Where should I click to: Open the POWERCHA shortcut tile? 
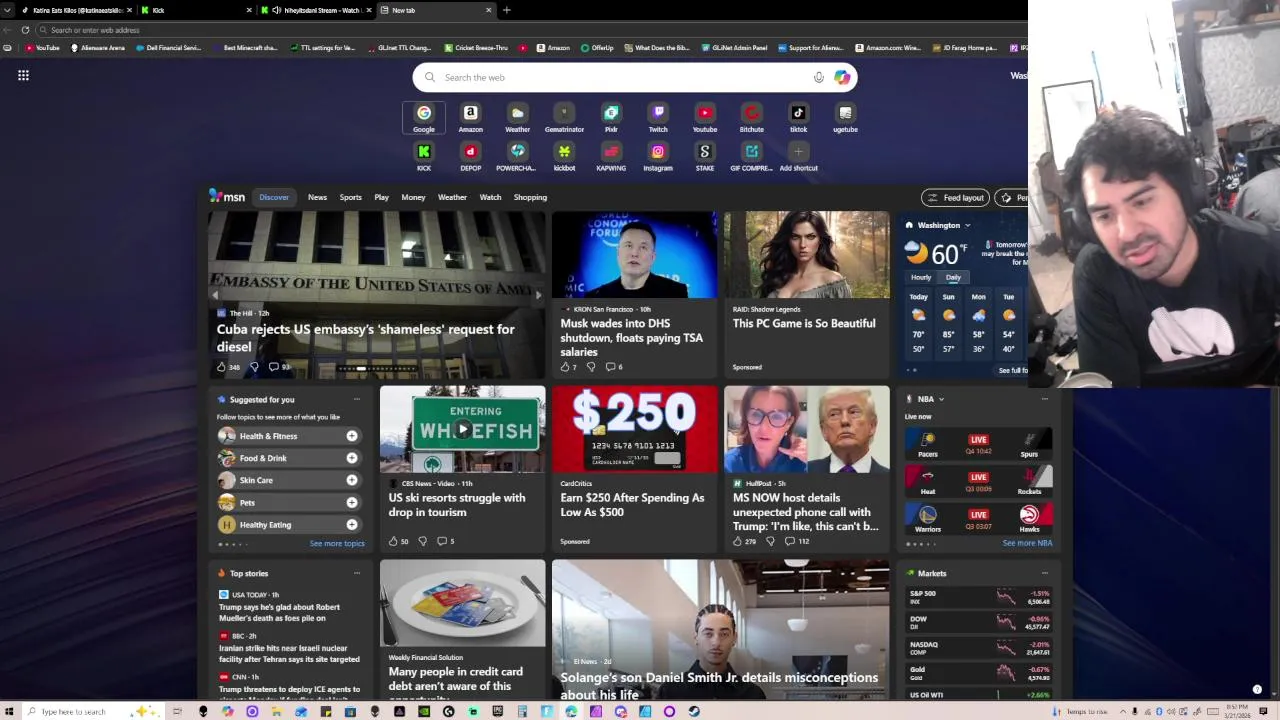pos(517,157)
